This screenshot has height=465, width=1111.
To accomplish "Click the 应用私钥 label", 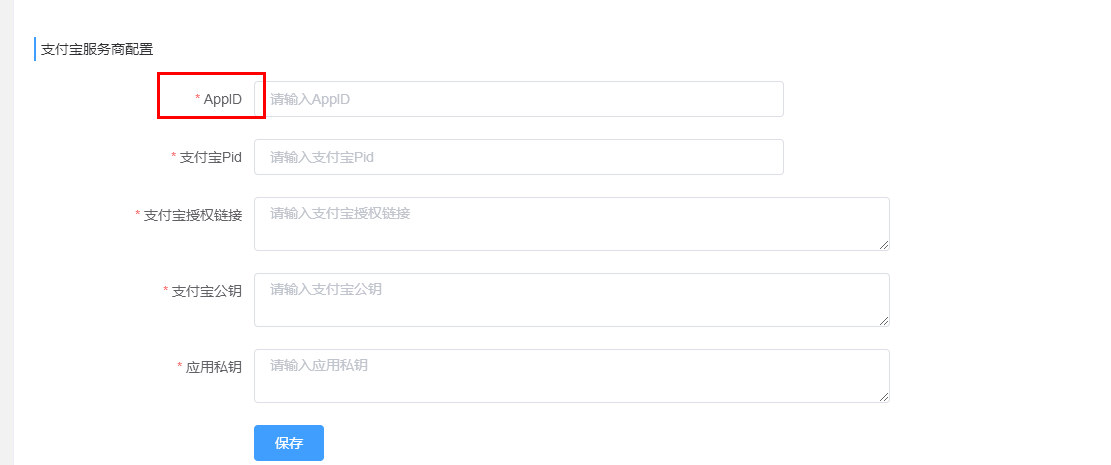I will 214,367.
